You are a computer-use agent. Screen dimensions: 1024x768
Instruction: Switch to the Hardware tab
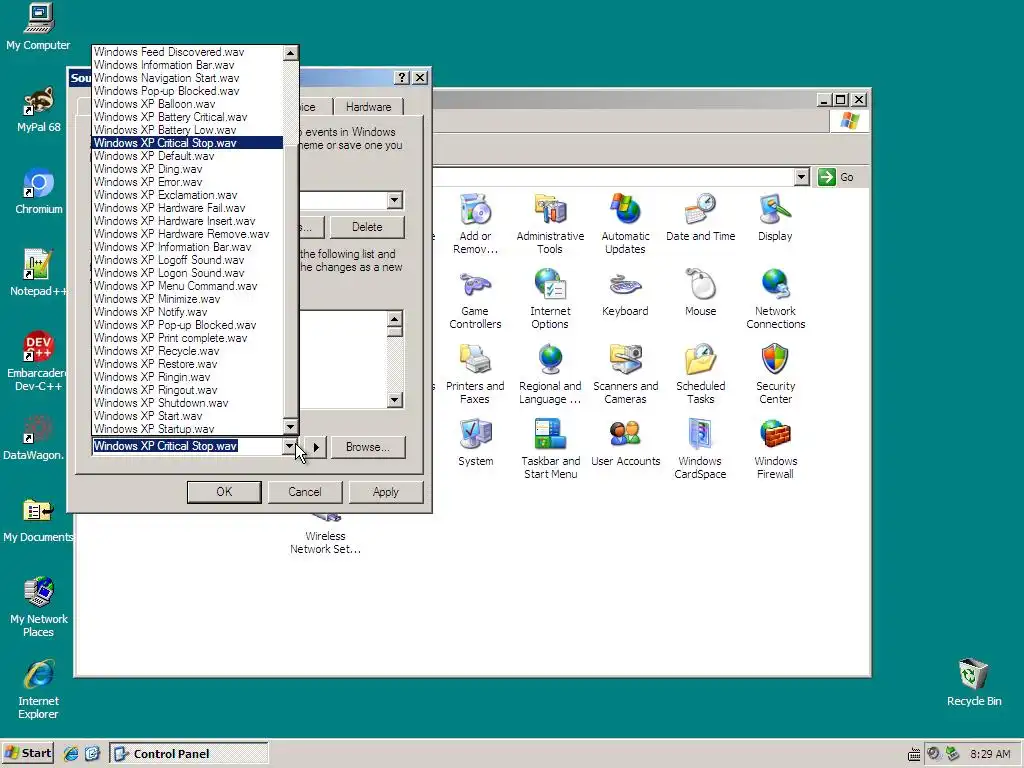tap(368, 107)
